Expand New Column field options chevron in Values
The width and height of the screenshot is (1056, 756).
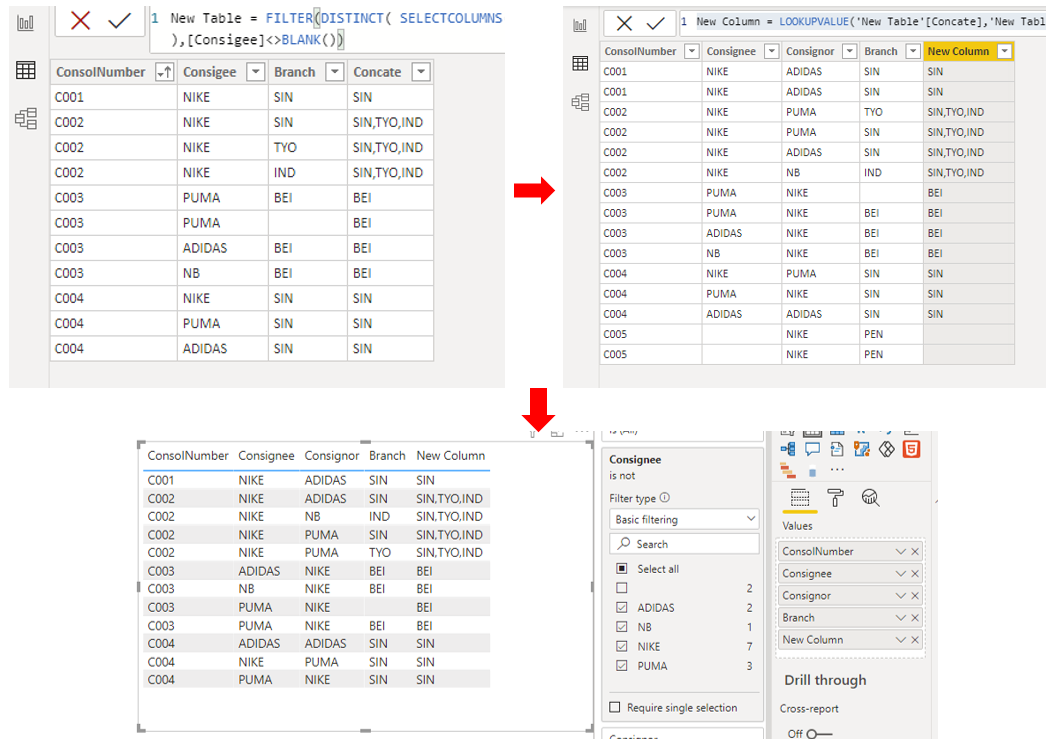(x=900, y=640)
